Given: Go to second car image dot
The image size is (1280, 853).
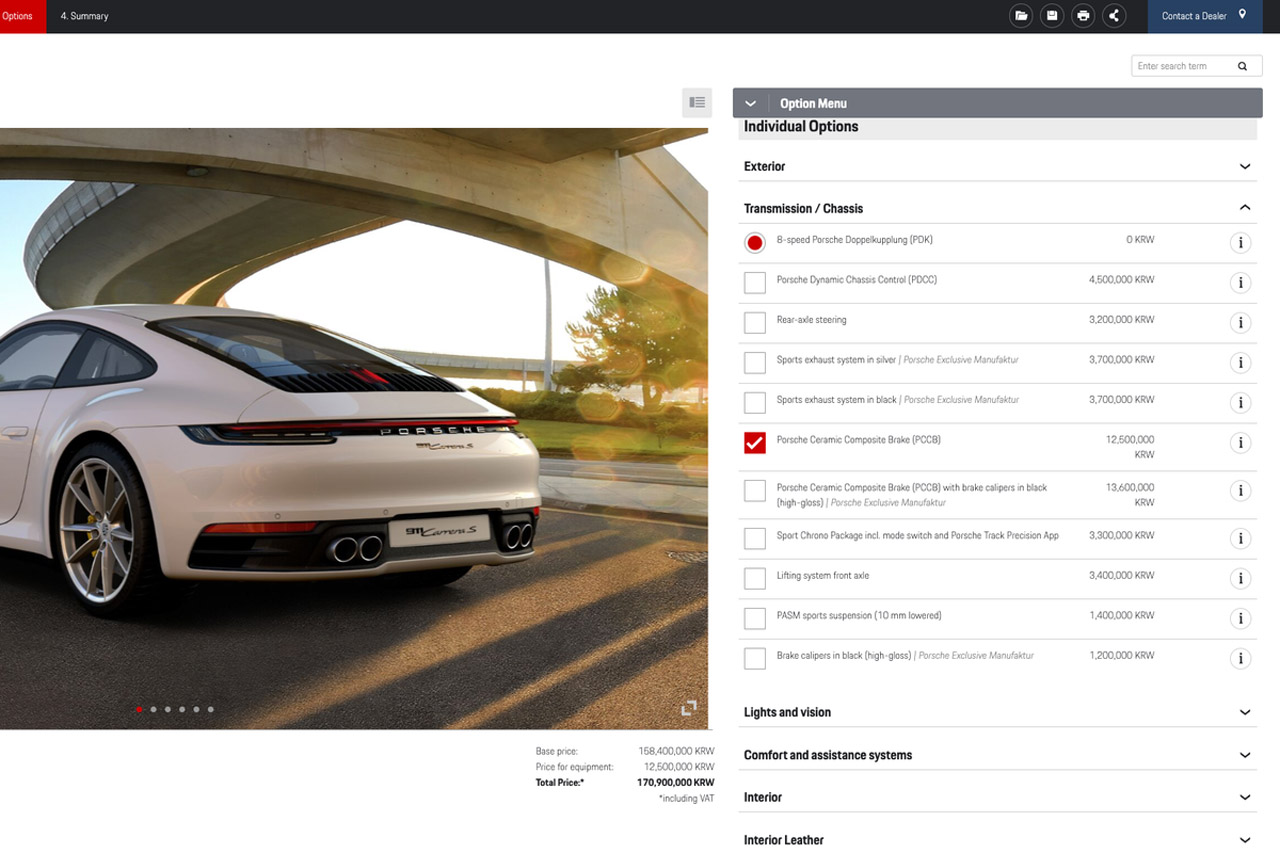Looking at the screenshot, I should pyautogui.click(x=153, y=709).
